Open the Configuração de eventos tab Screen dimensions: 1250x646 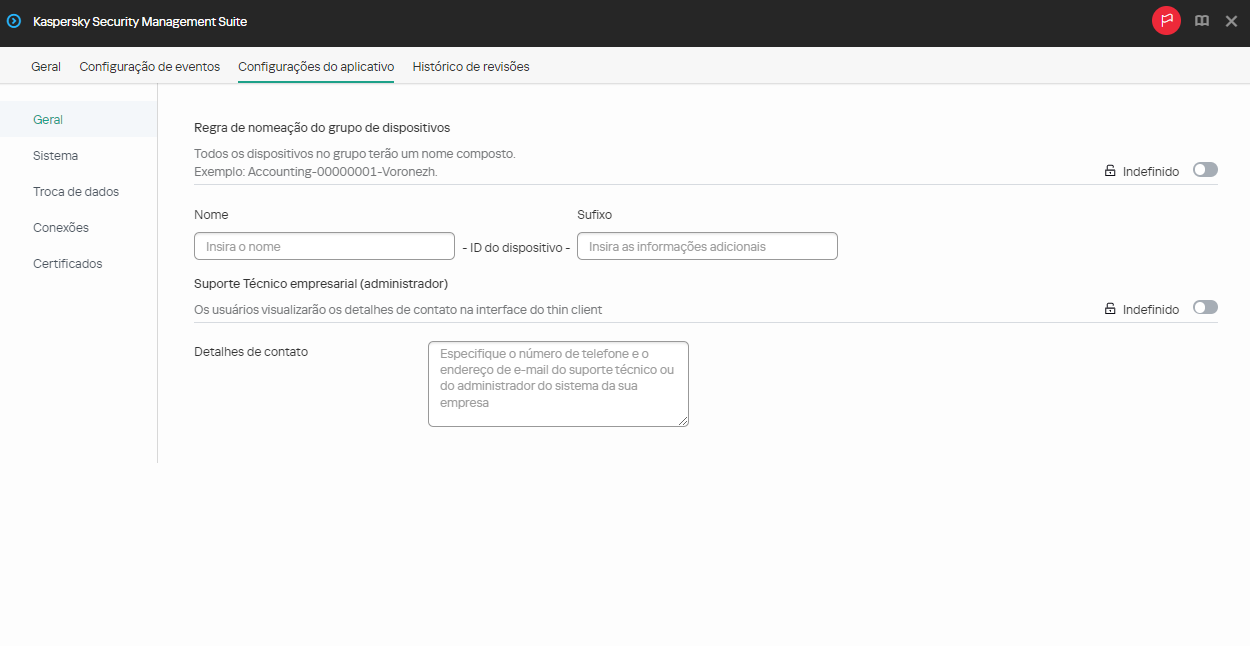[x=150, y=66]
